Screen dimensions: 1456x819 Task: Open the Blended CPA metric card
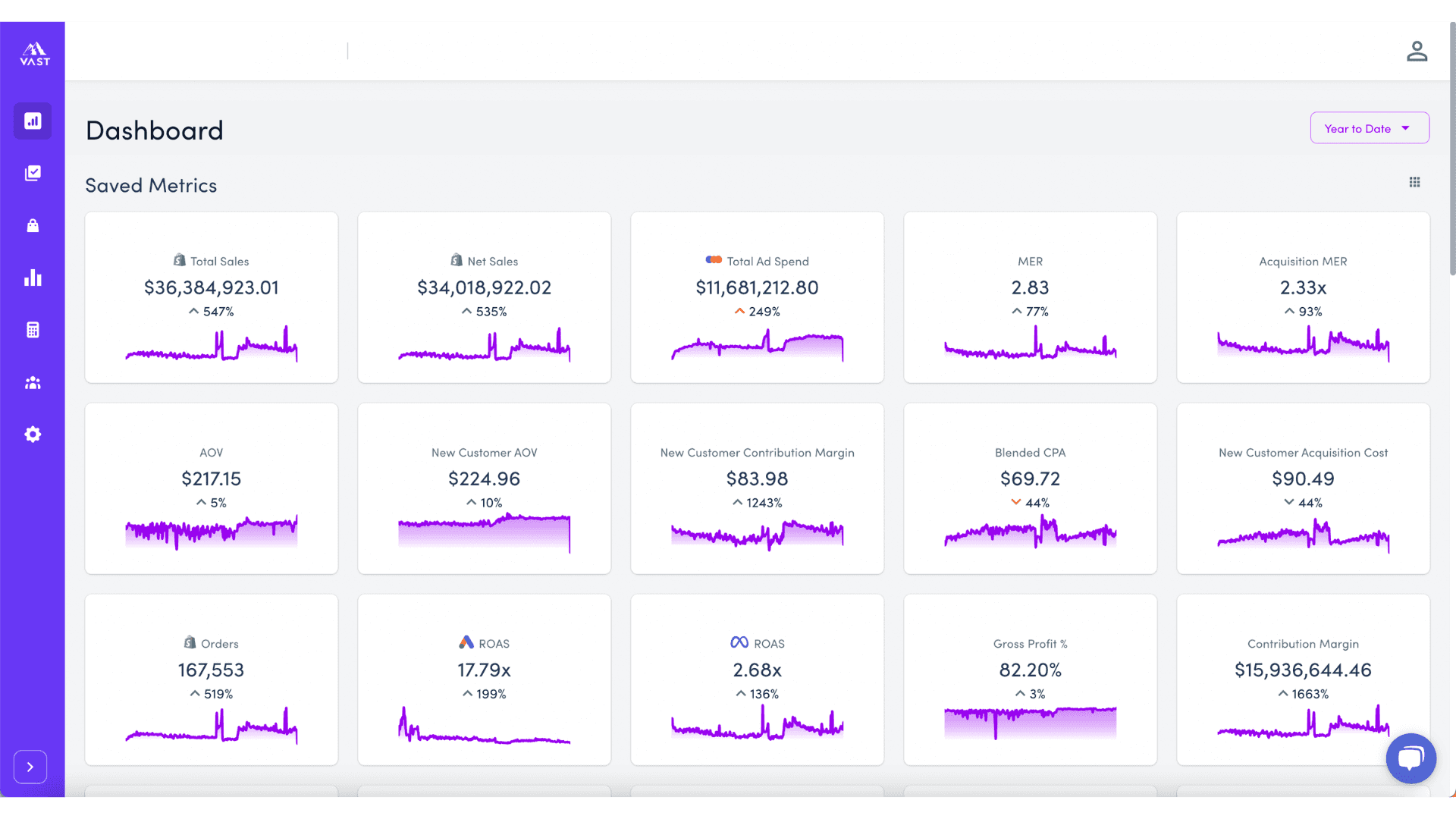coord(1030,488)
